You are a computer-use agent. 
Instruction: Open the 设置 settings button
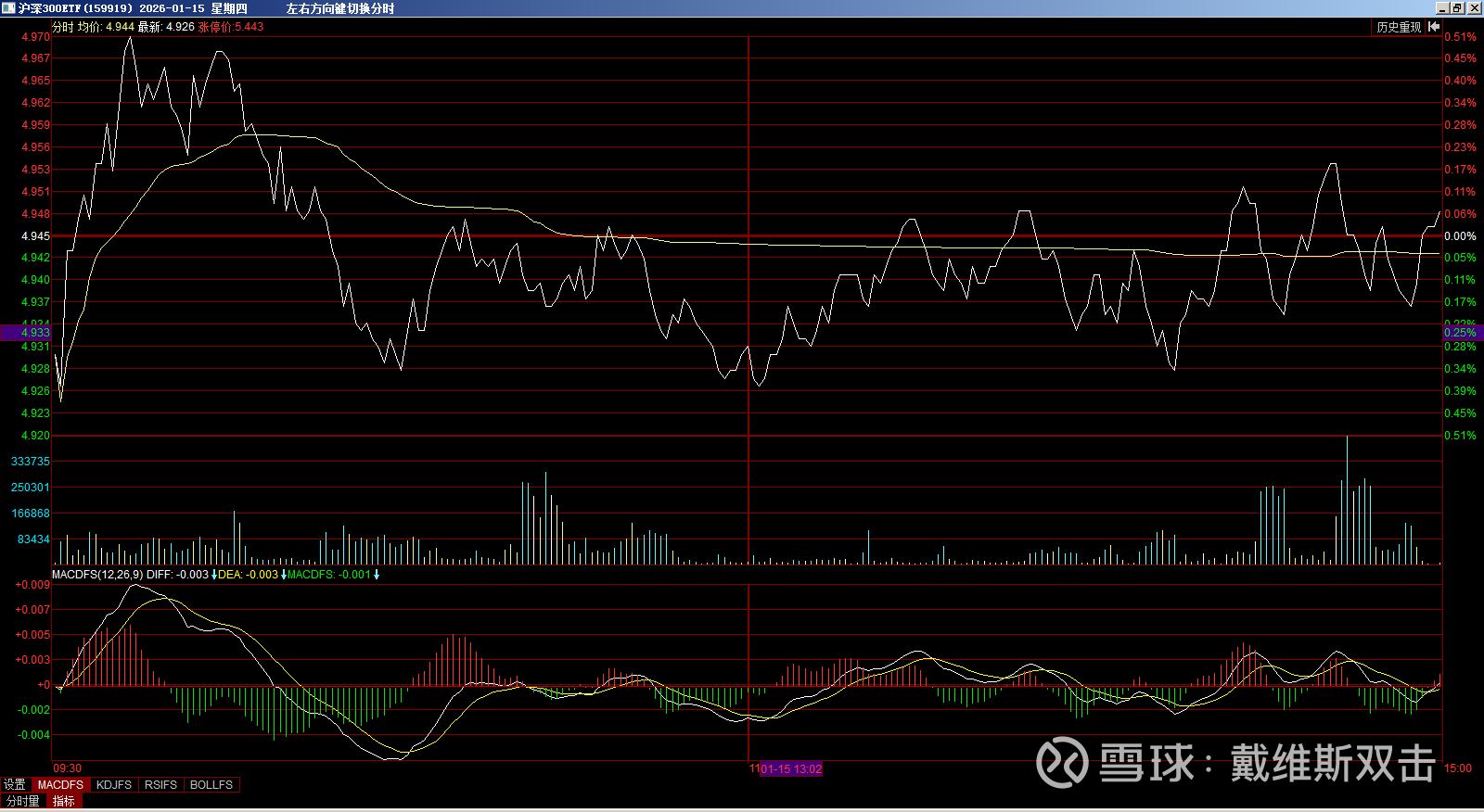15,785
